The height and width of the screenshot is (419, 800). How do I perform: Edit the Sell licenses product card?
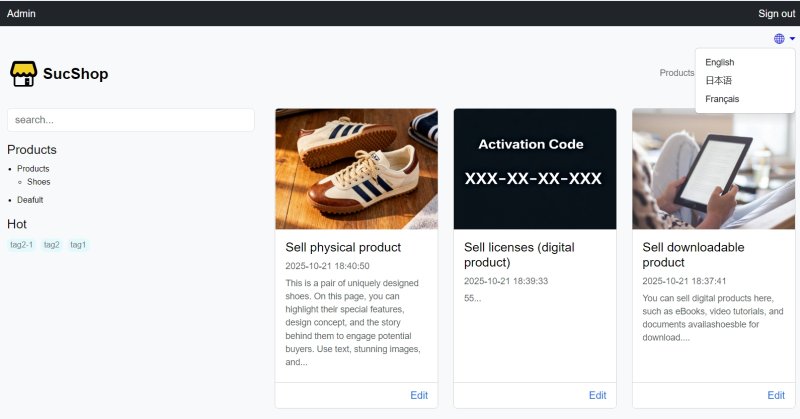point(597,395)
